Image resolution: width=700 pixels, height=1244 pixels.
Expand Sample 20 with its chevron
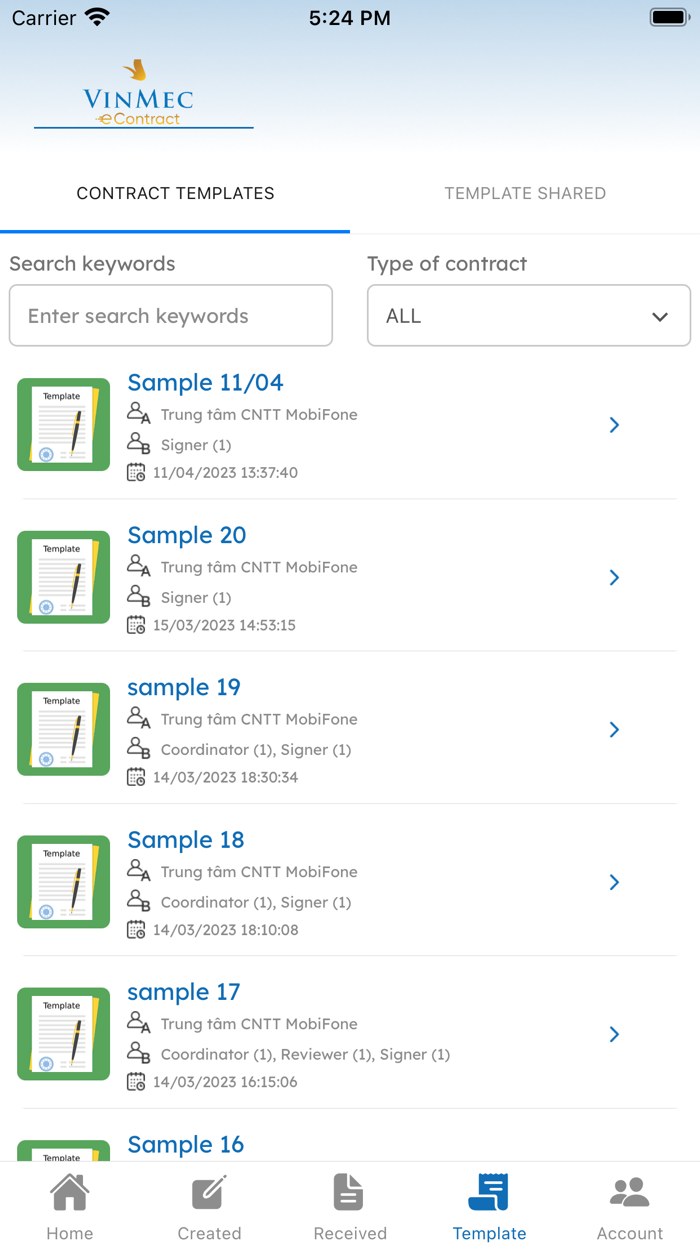[x=614, y=577]
